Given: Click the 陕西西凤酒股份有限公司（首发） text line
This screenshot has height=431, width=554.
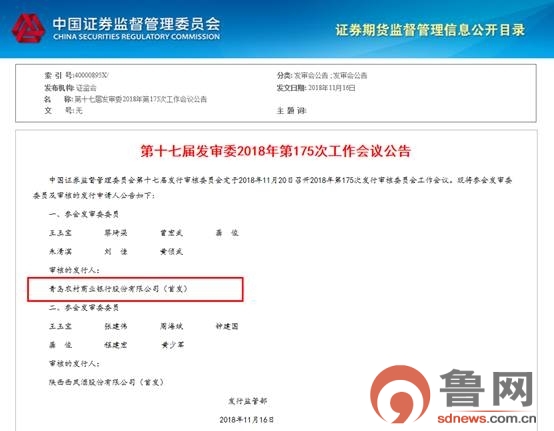Looking at the screenshot, I should coord(106,382).
